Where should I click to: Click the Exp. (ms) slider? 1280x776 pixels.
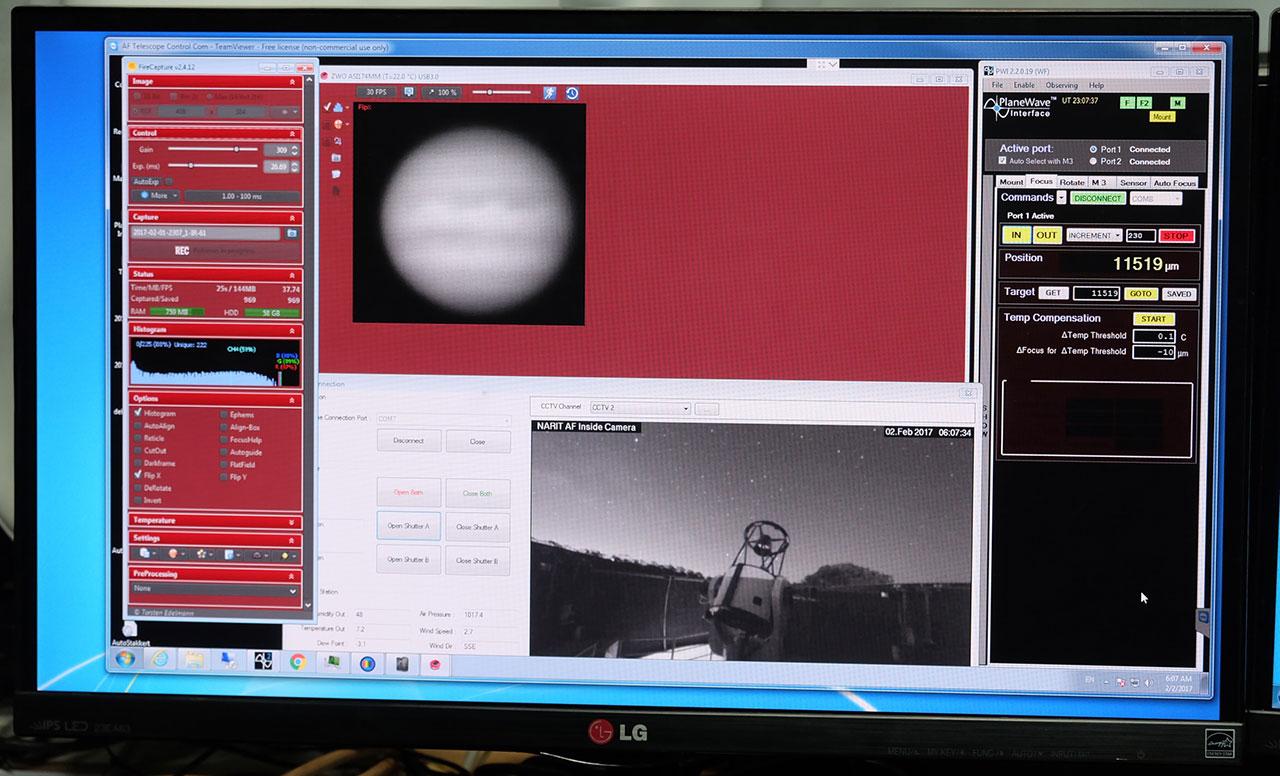212,165
